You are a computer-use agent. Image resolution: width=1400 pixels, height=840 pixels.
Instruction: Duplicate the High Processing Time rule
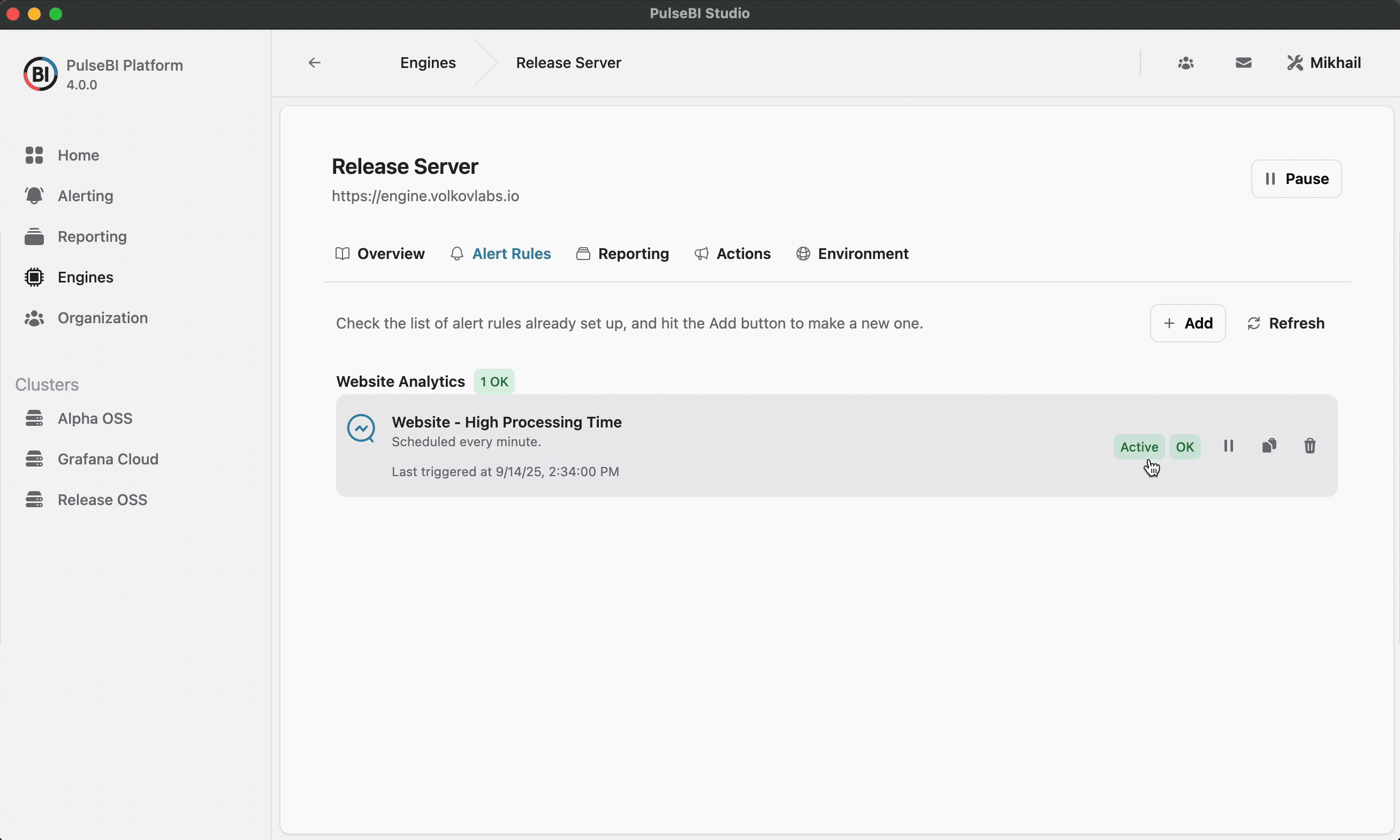pyautogui.click(x=1269, y=446)
